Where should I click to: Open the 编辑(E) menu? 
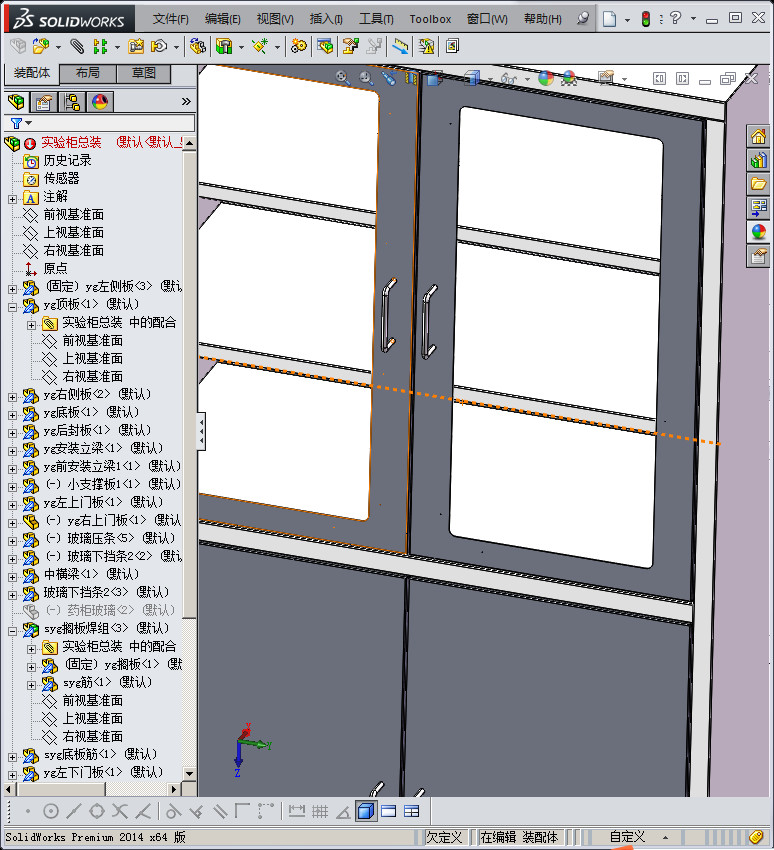pos(222,19)
